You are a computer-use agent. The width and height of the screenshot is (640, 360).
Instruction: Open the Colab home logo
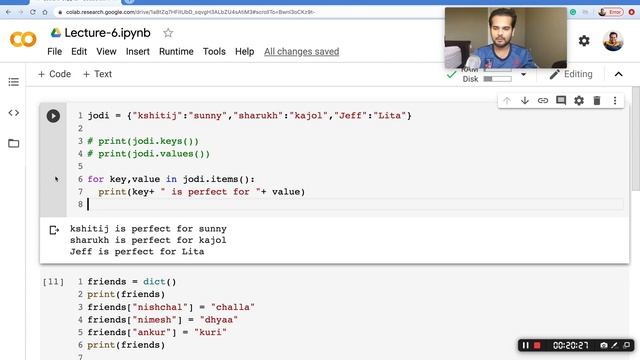23,40
